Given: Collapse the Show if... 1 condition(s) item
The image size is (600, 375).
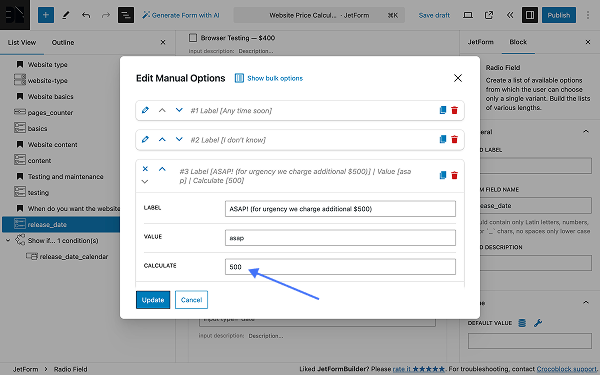Looking at the screenshot, I should click(8, 240).
